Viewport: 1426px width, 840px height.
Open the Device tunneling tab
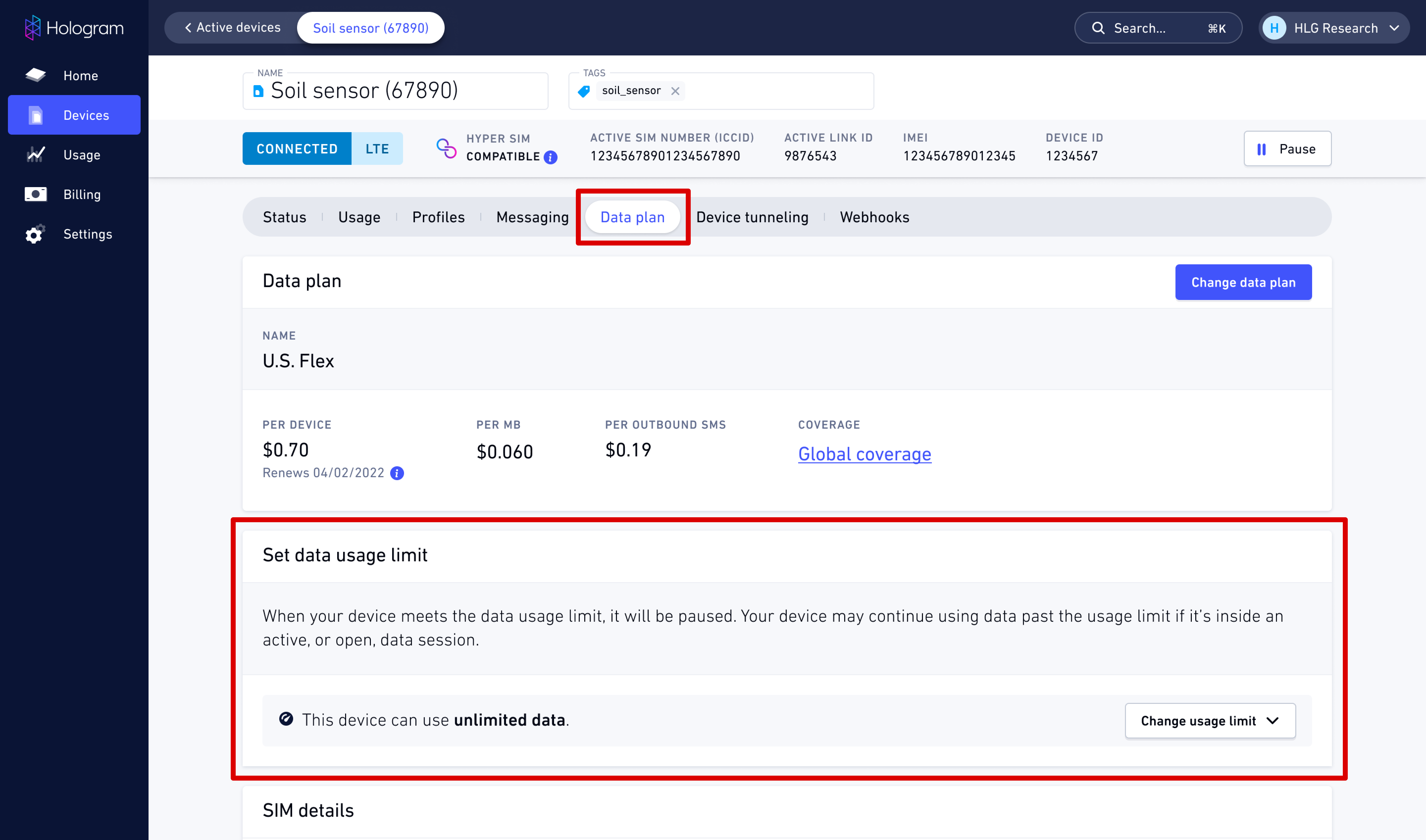752,217
